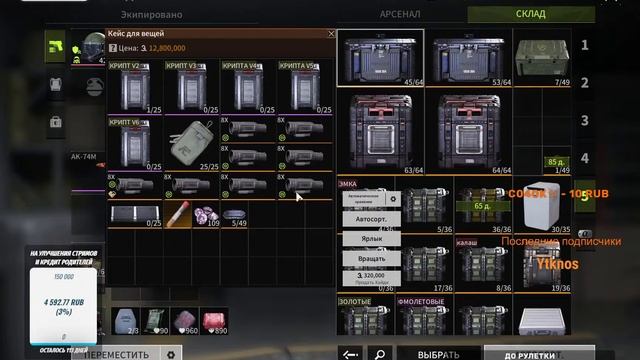The image size is (640, 360).
Task: Select the grenade slot under the helmet
Action: tap(94, 86)
